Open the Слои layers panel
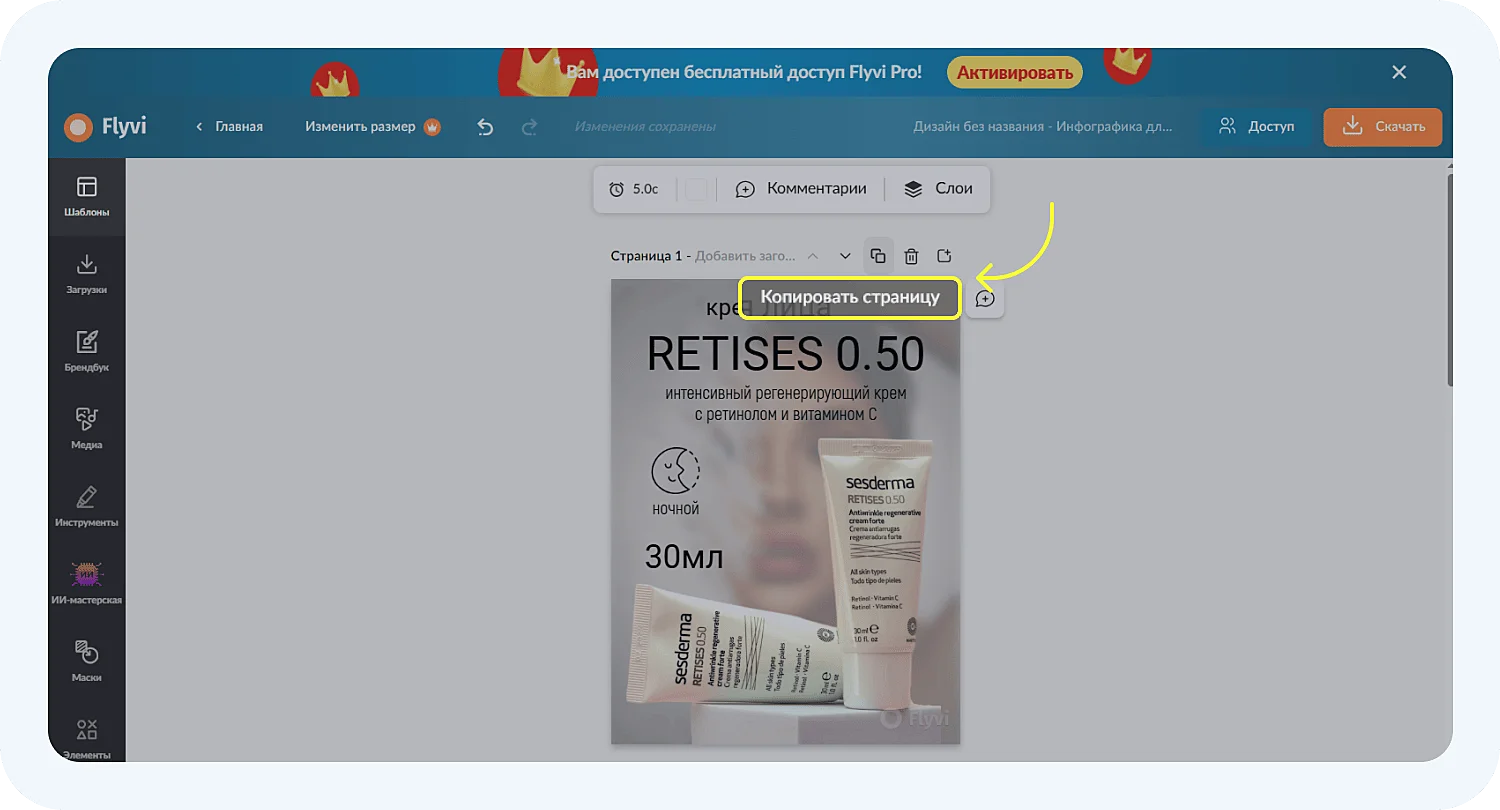The image size is (1500, 810). 938,188
